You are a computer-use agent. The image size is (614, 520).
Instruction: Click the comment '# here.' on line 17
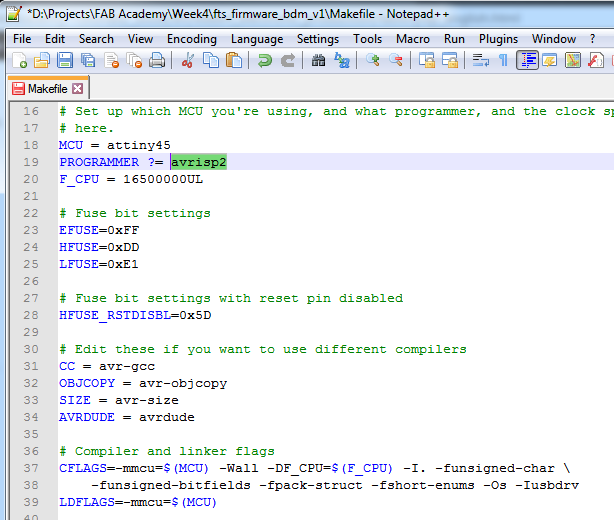86,128
